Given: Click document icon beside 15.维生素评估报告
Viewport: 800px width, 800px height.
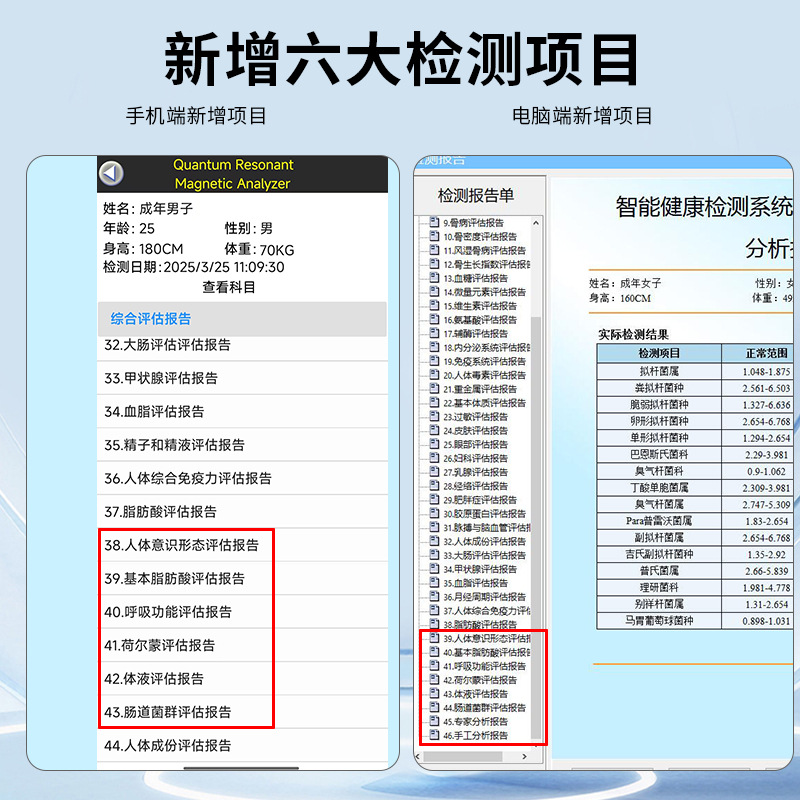Looking at the screenshot, I should click(x=434, y=305).
